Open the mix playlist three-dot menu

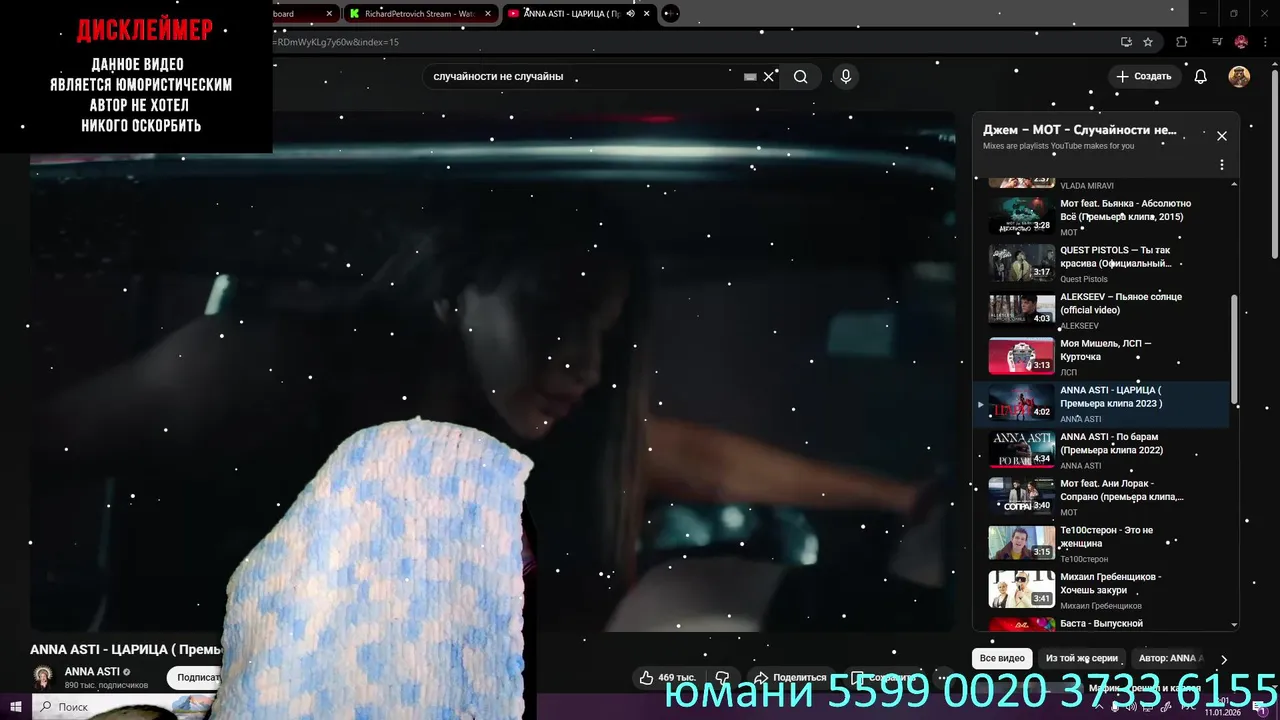1221,165
